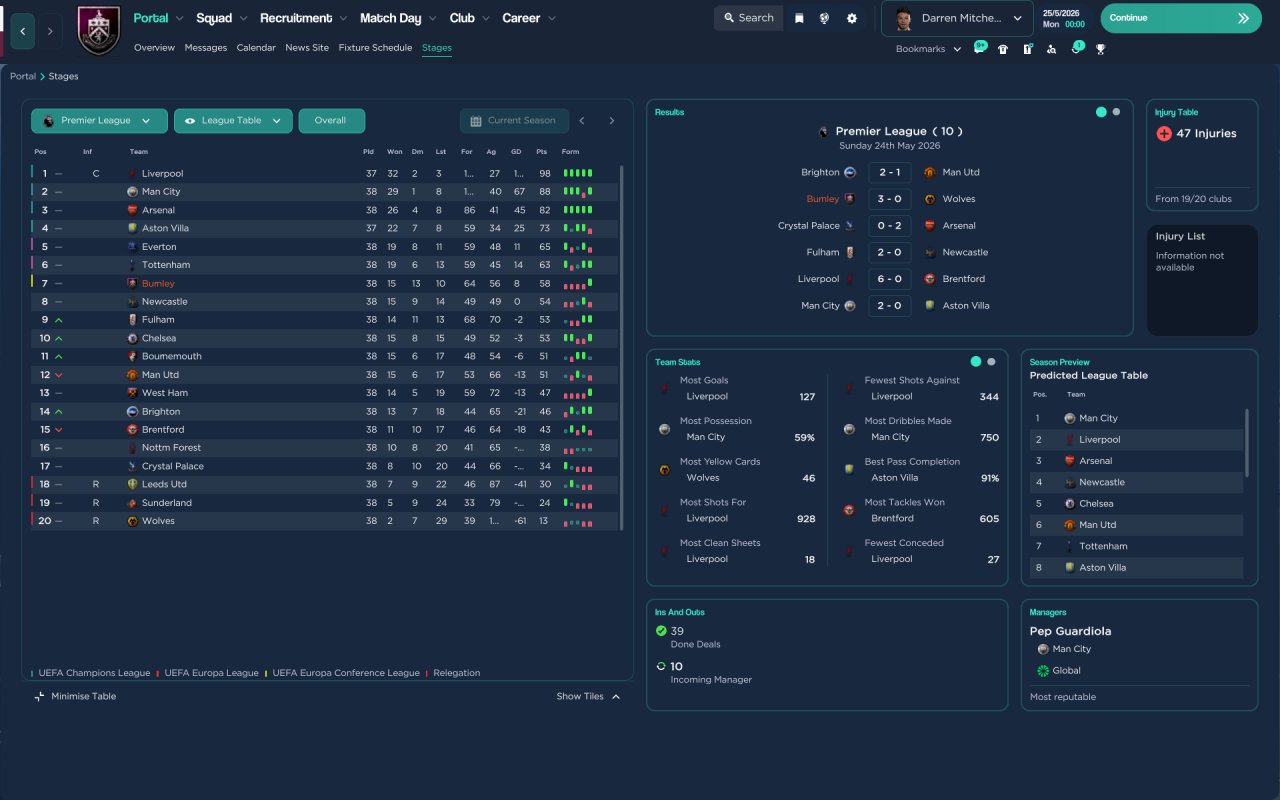
Task: Open the transfers shortcut icon with badge
Action: [x=1077, y=48]
